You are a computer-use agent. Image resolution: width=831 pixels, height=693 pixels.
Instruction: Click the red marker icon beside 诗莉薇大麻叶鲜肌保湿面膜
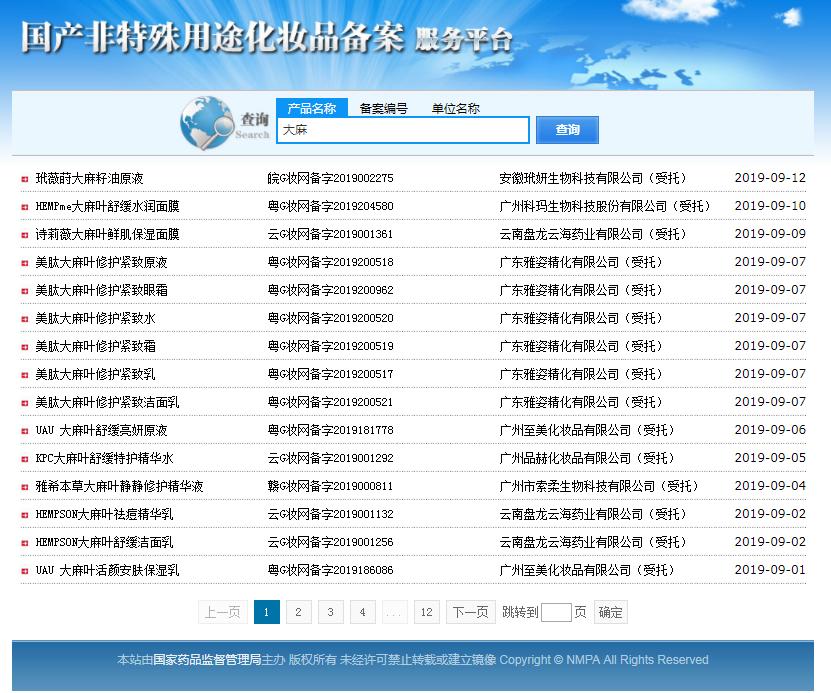coord(24,234)
